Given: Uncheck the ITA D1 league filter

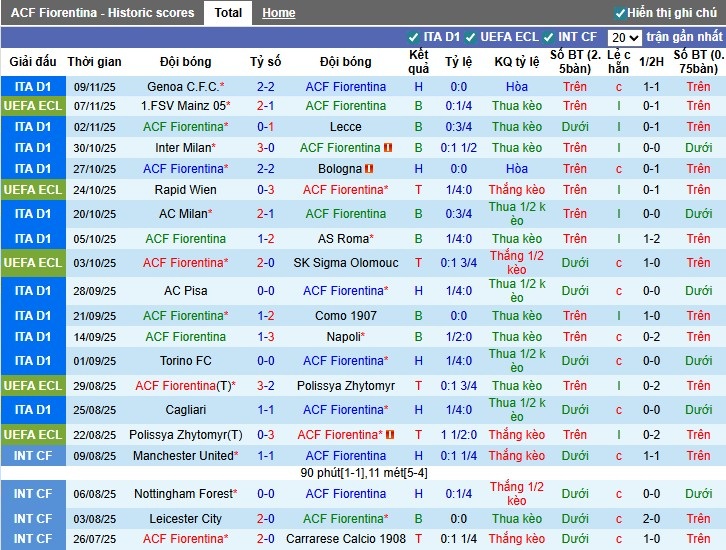Looking at the screenshot, I should coord(414,37).
